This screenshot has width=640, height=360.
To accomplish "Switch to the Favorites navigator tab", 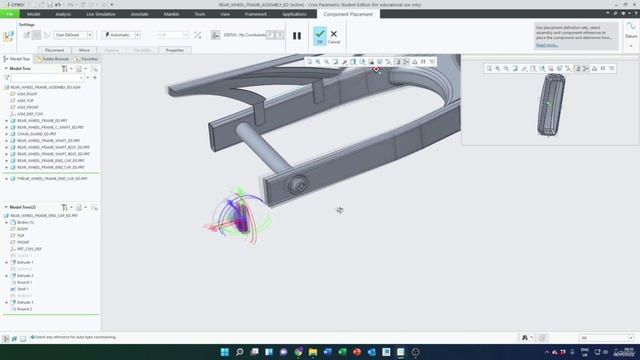I will tap(86, 59).
